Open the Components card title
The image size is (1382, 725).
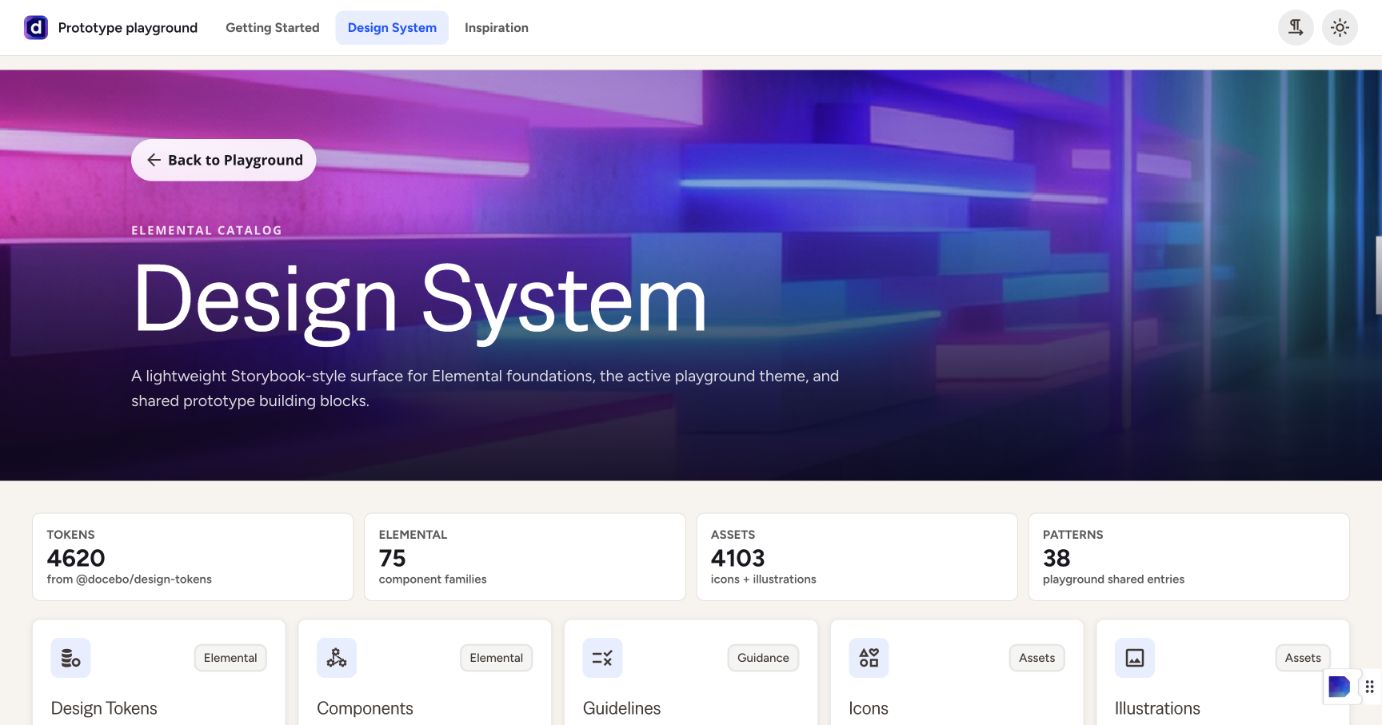point(365,708)
